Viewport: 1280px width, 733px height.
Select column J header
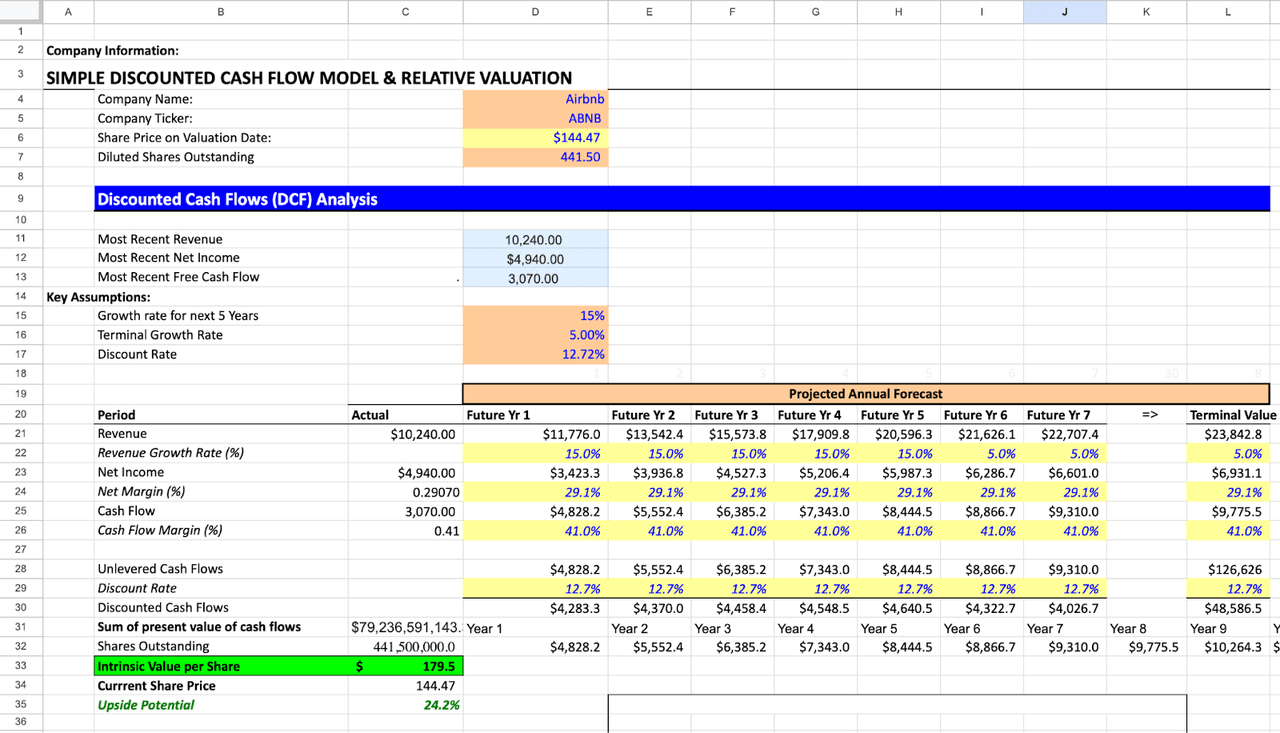1064,12
